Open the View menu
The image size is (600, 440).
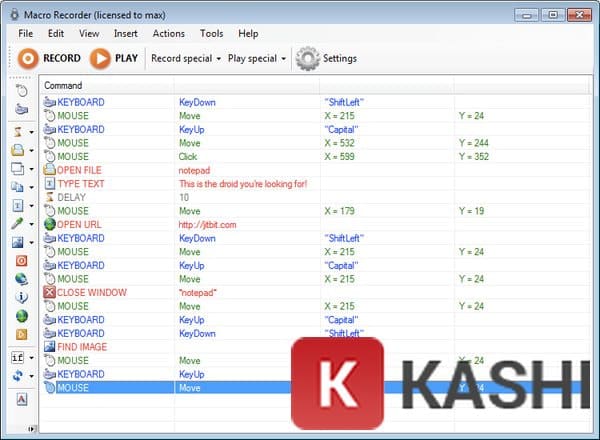click(x=89, y=34)
